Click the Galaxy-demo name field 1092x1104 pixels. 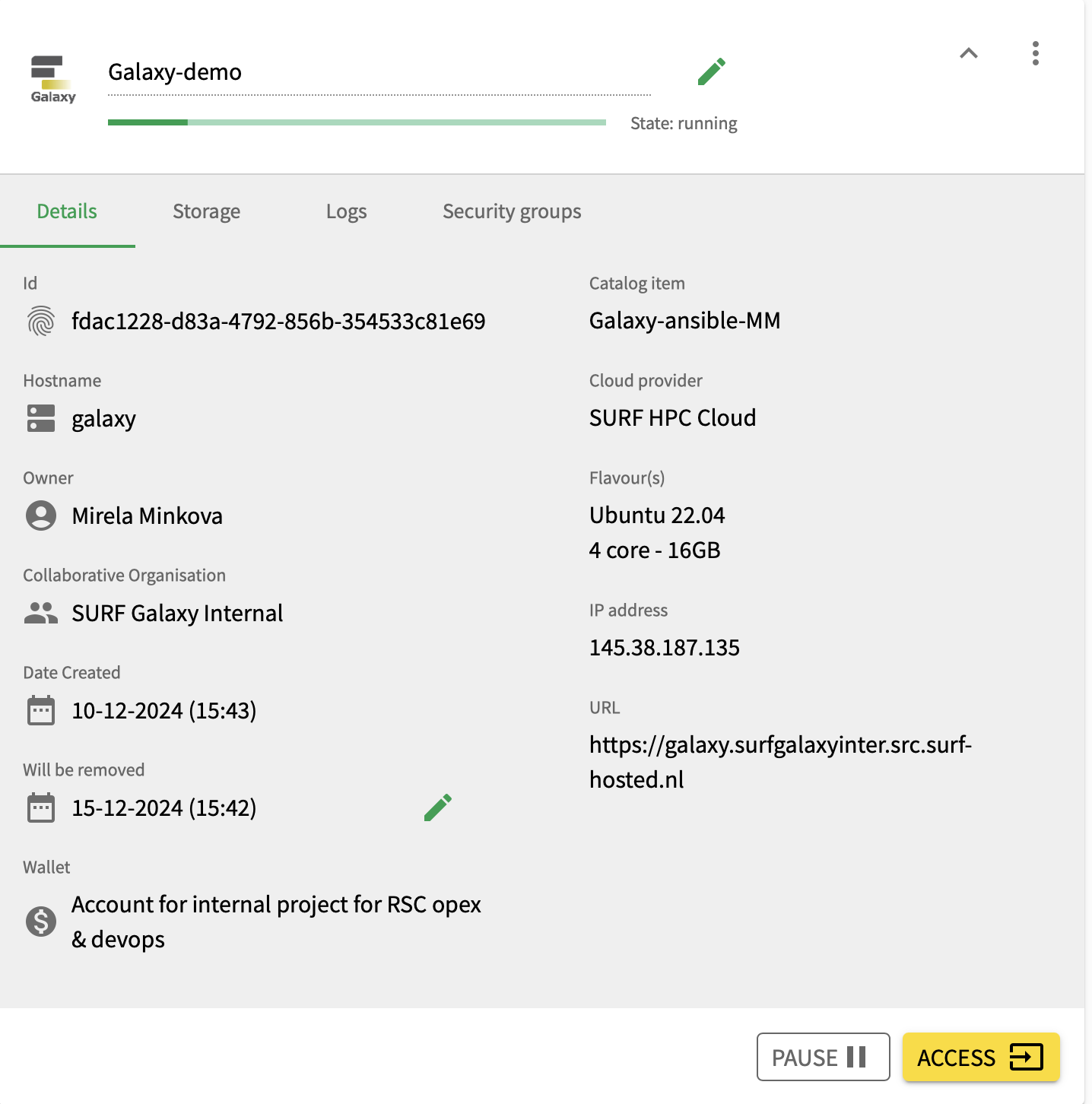[379, 72]
